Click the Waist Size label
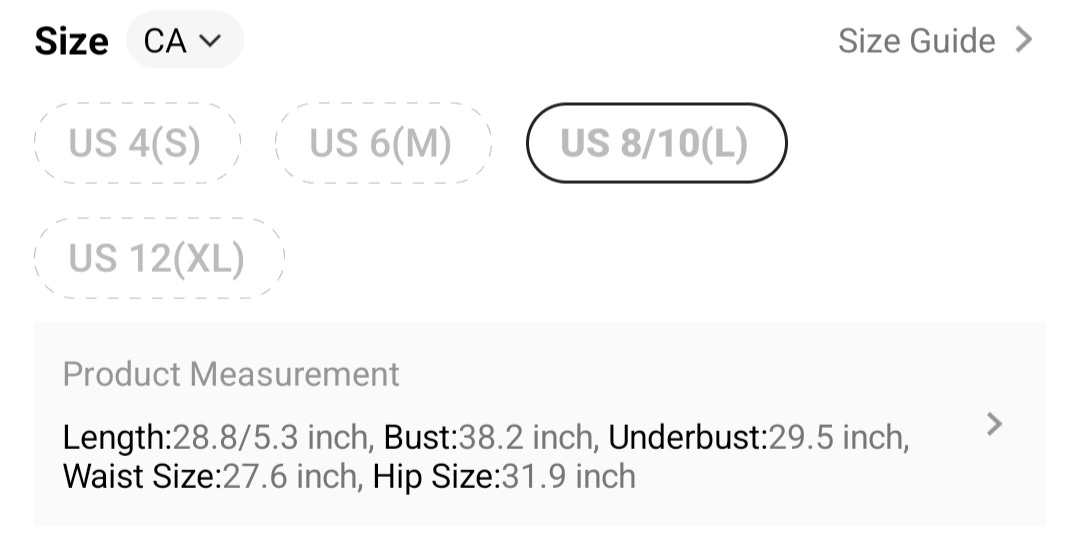 [x=141, y=476]
